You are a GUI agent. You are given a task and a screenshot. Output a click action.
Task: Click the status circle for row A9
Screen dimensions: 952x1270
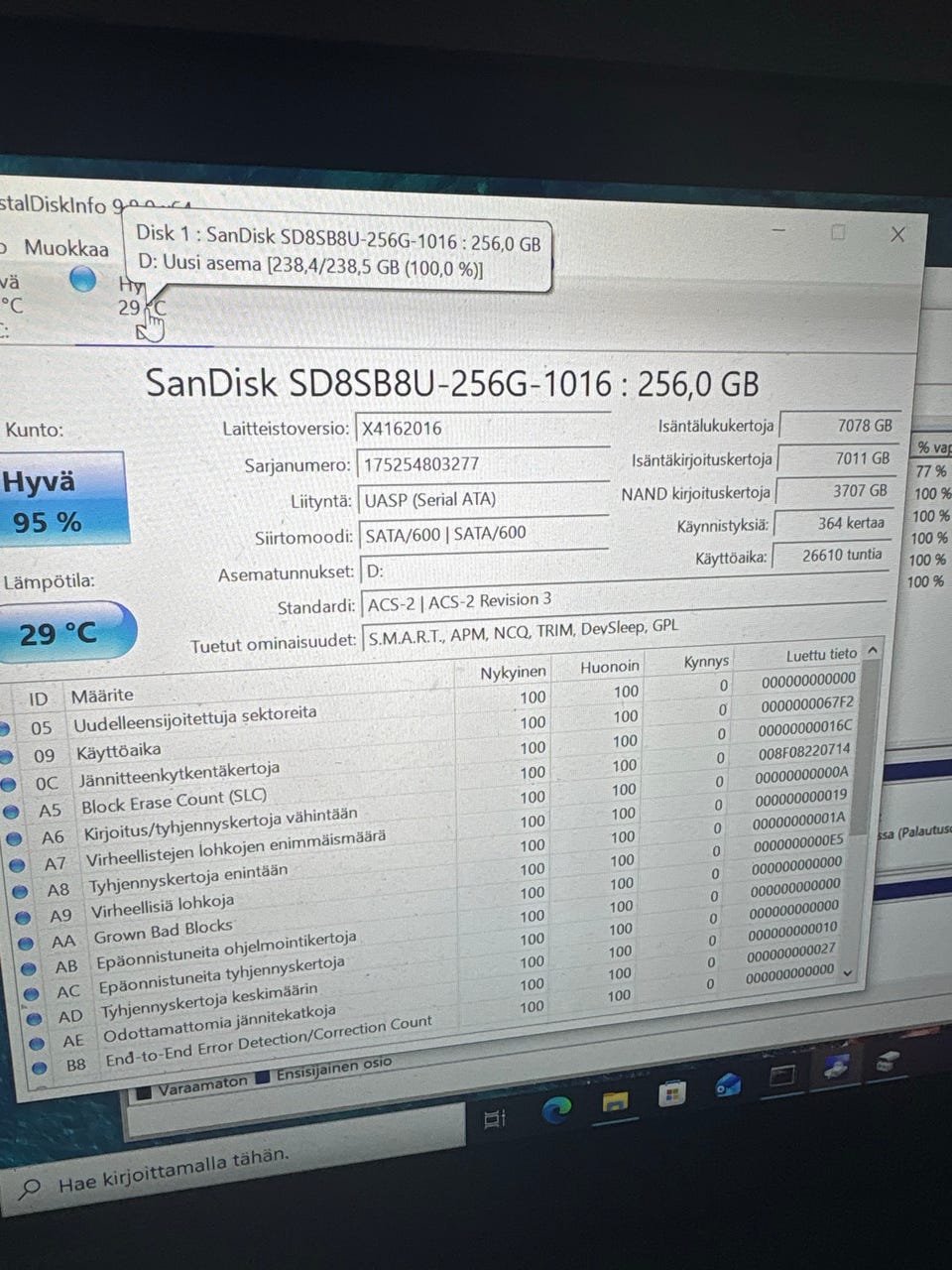tap(23, 916)
